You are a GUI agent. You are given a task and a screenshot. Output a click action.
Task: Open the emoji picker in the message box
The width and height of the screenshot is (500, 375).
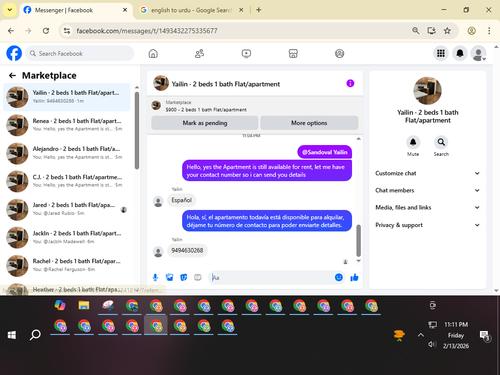(x=339, y=277)
